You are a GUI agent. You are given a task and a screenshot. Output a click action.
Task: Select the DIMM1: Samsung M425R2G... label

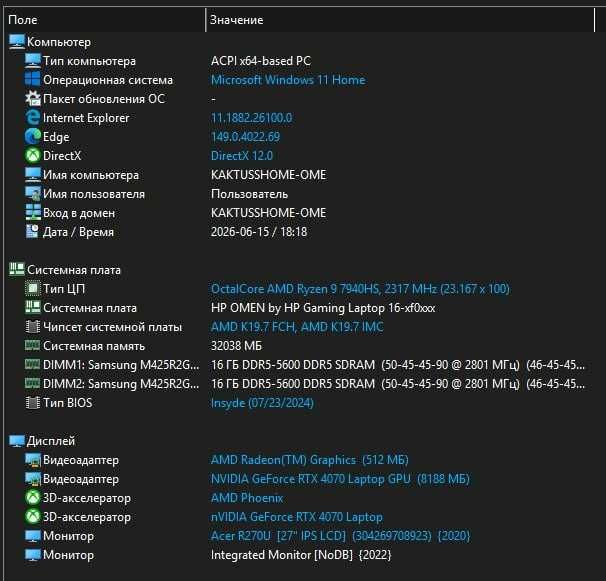click(x=121, y=365)
